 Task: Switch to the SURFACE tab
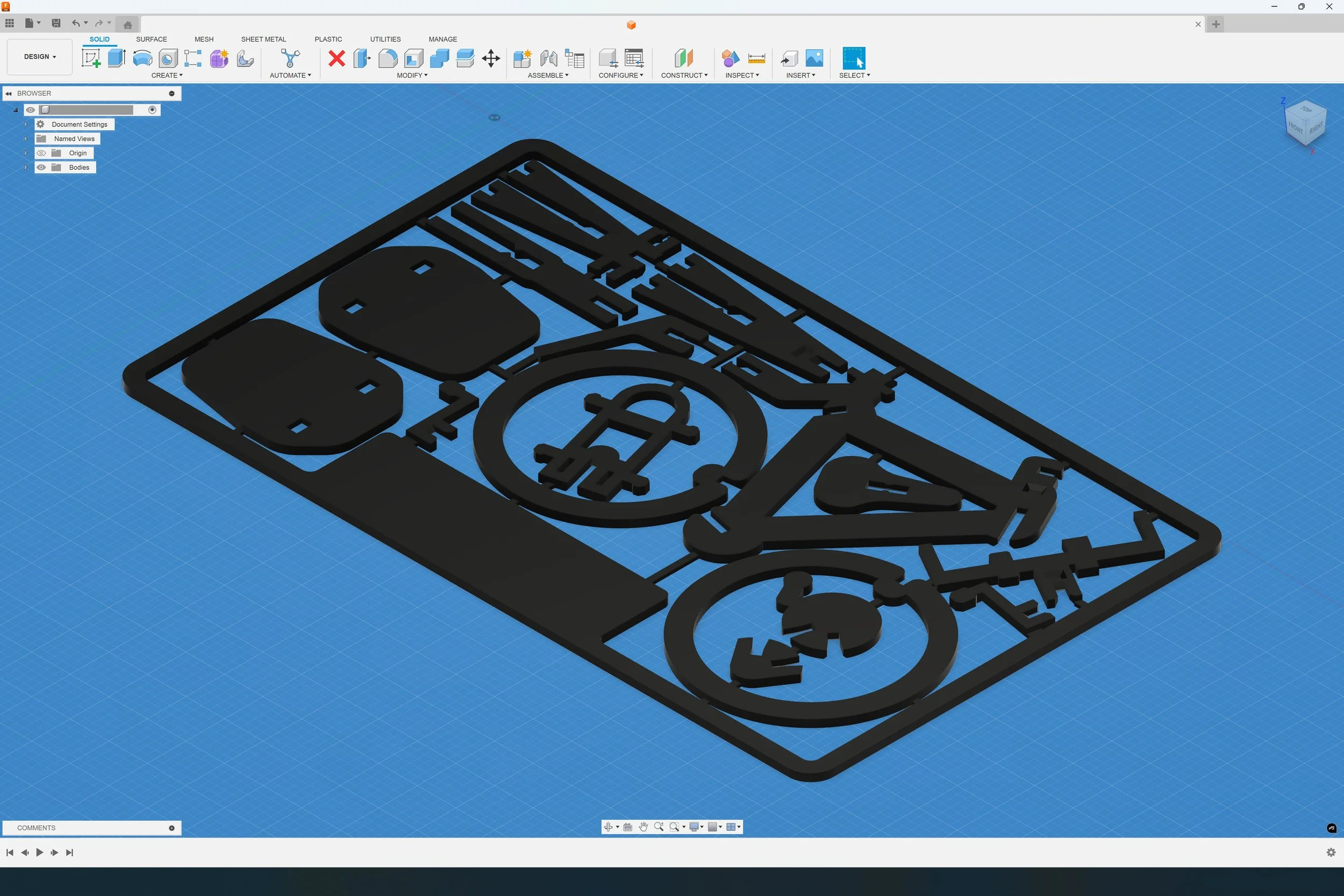152,39
